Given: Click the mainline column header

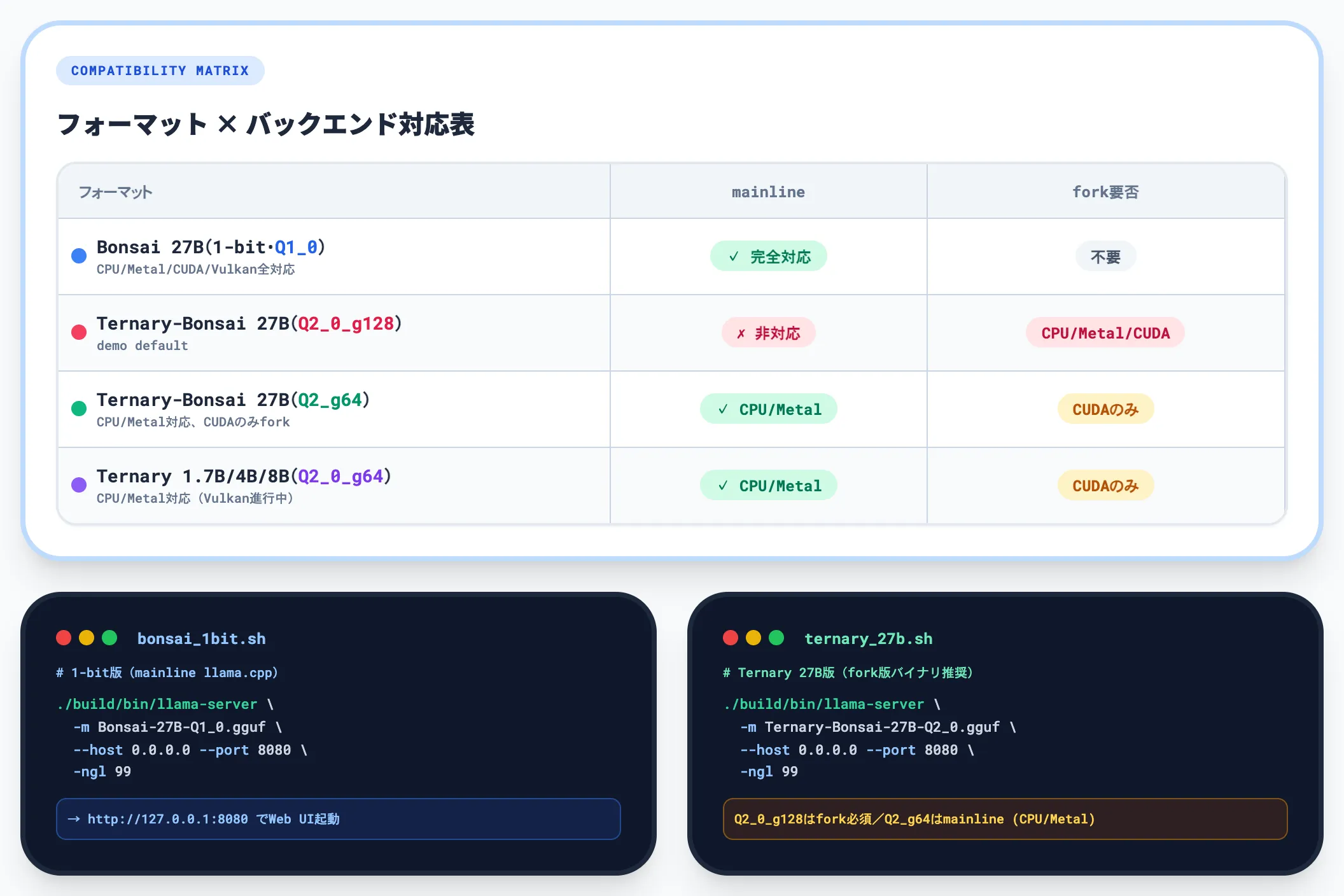Looking at the screenshot, I should tap(768, 192).
